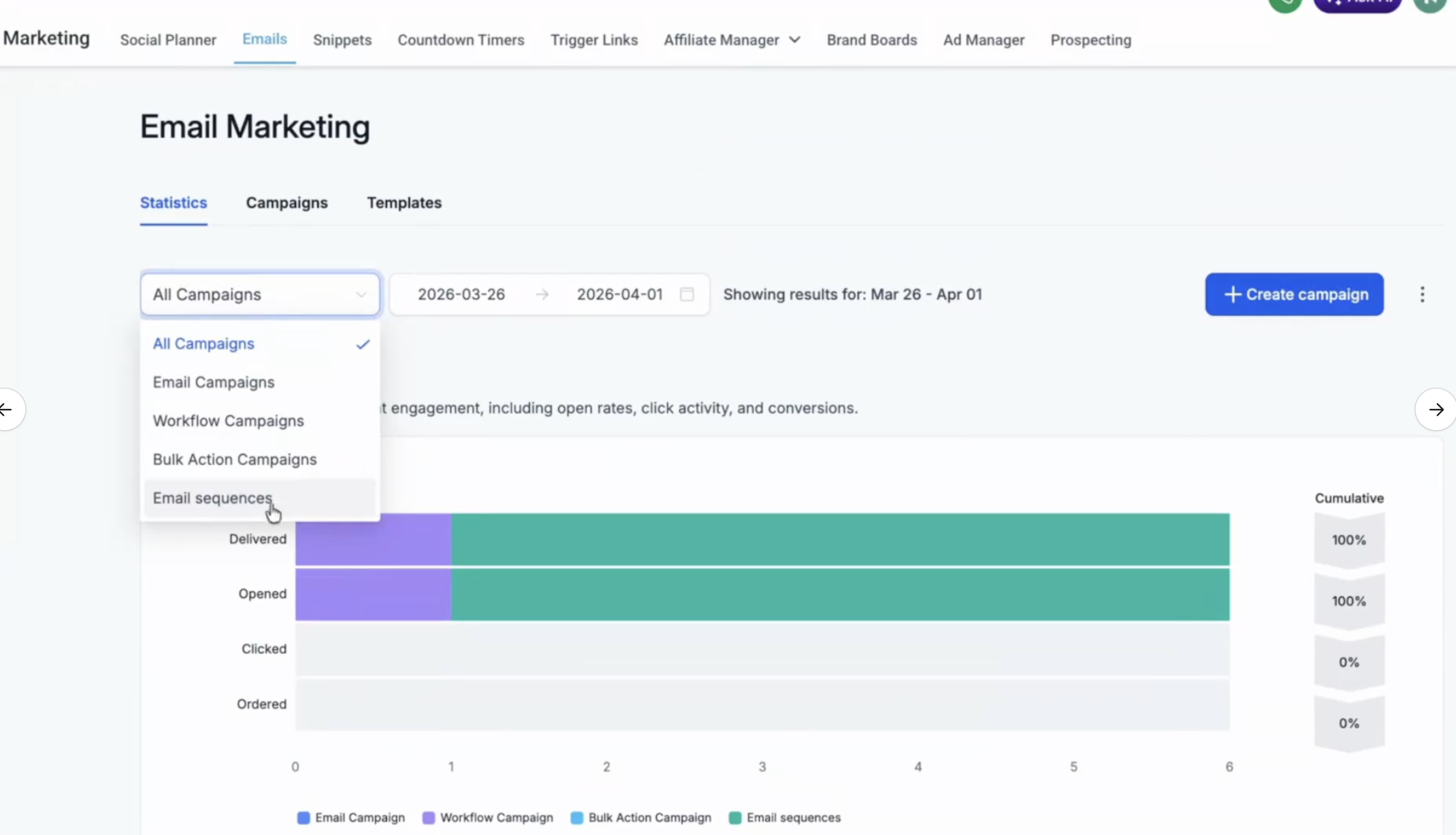Toggle the Email Campaign legend item
Screen dimensions: 1456x835
point(351,818)
